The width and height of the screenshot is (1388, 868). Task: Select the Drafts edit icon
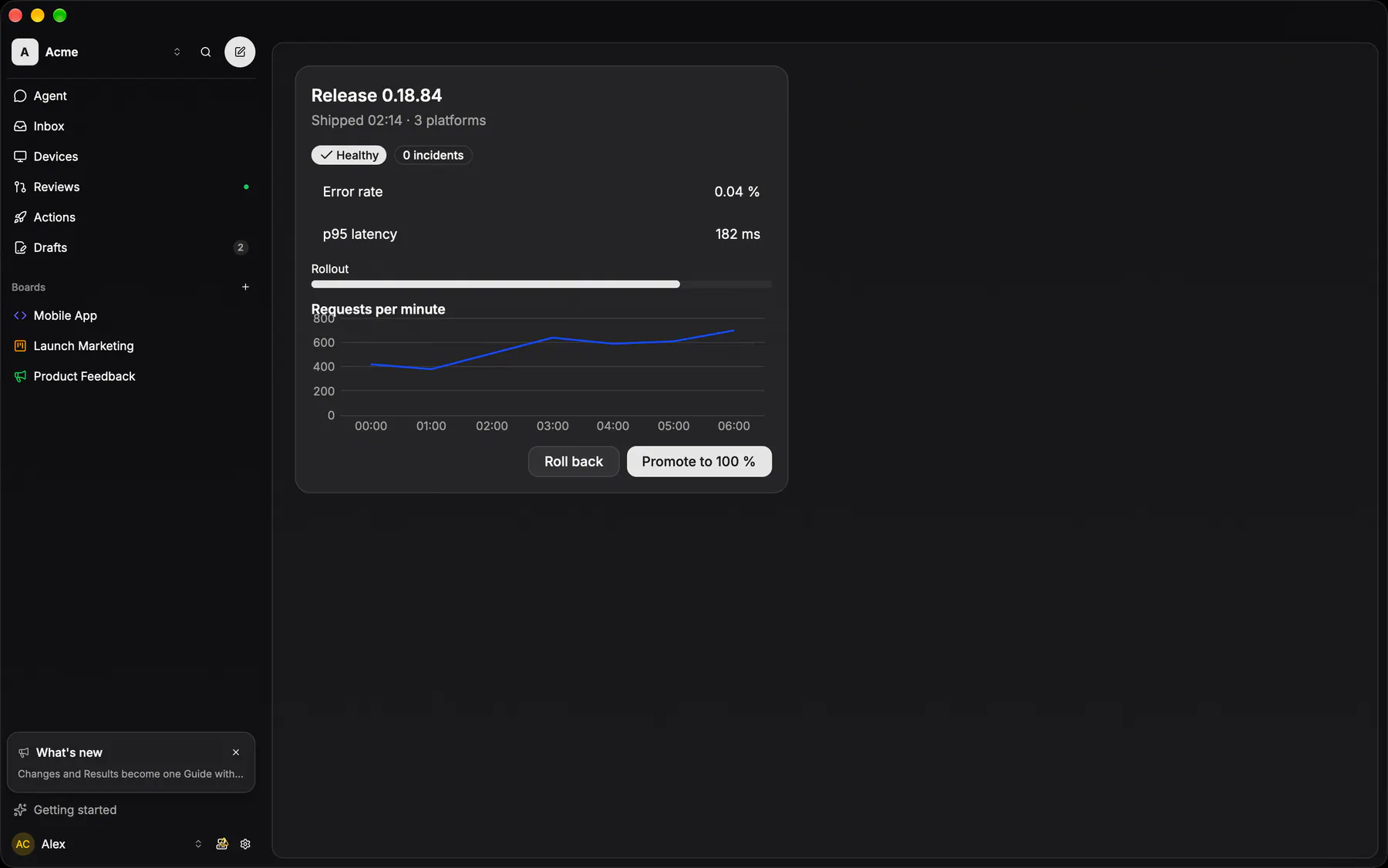[x=20, y=247]
